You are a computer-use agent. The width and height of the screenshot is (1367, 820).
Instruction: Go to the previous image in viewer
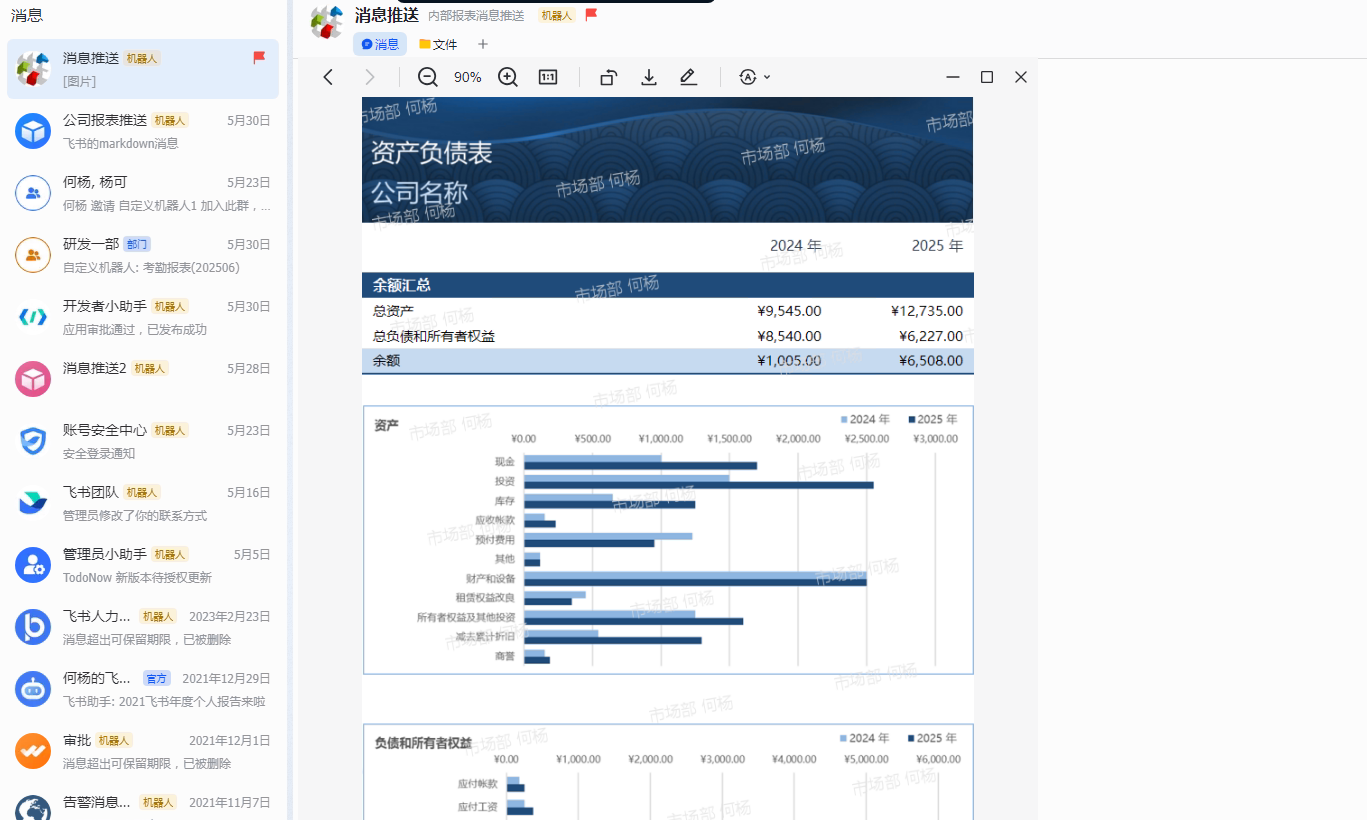328,77
